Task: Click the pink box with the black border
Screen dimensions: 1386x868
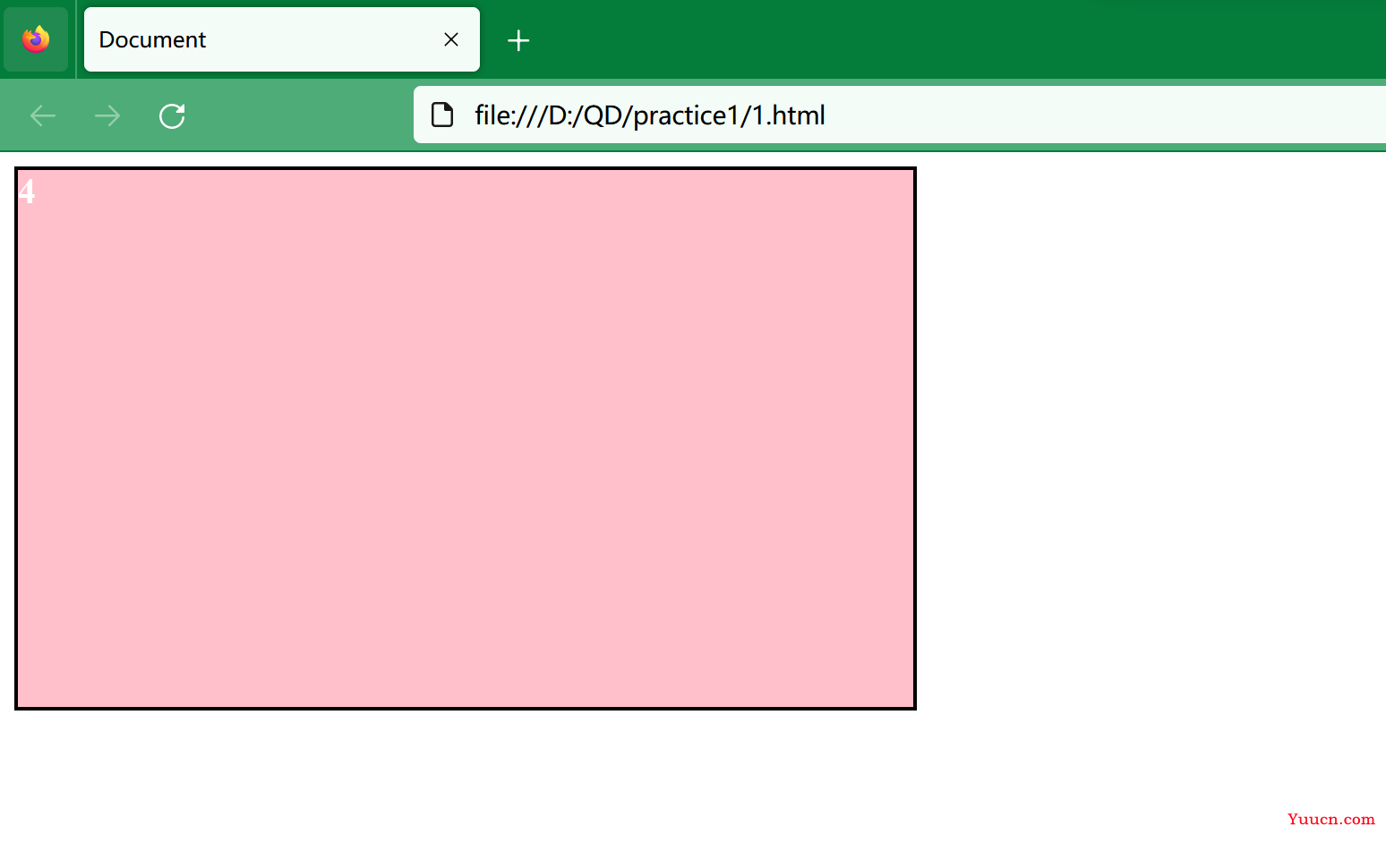Action: tap(466, 438)
